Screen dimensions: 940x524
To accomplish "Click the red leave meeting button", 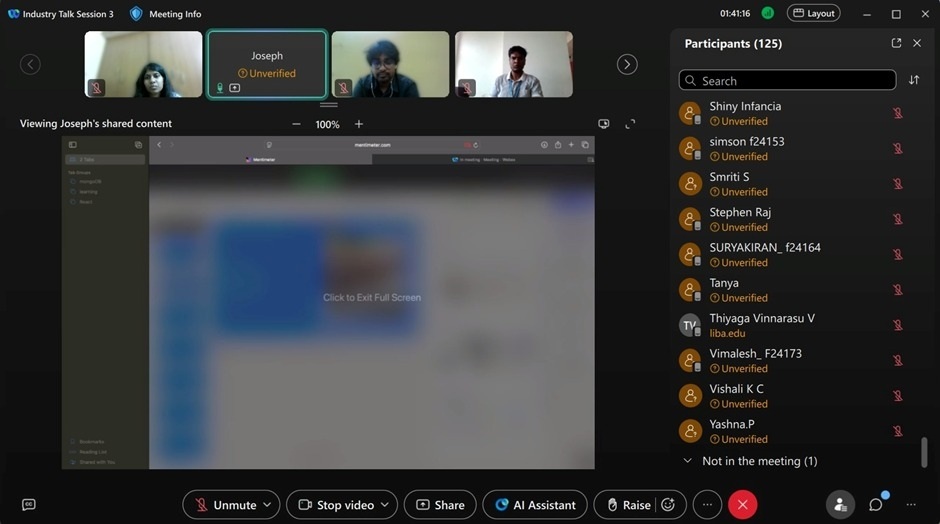I will (x=742, y=505).
